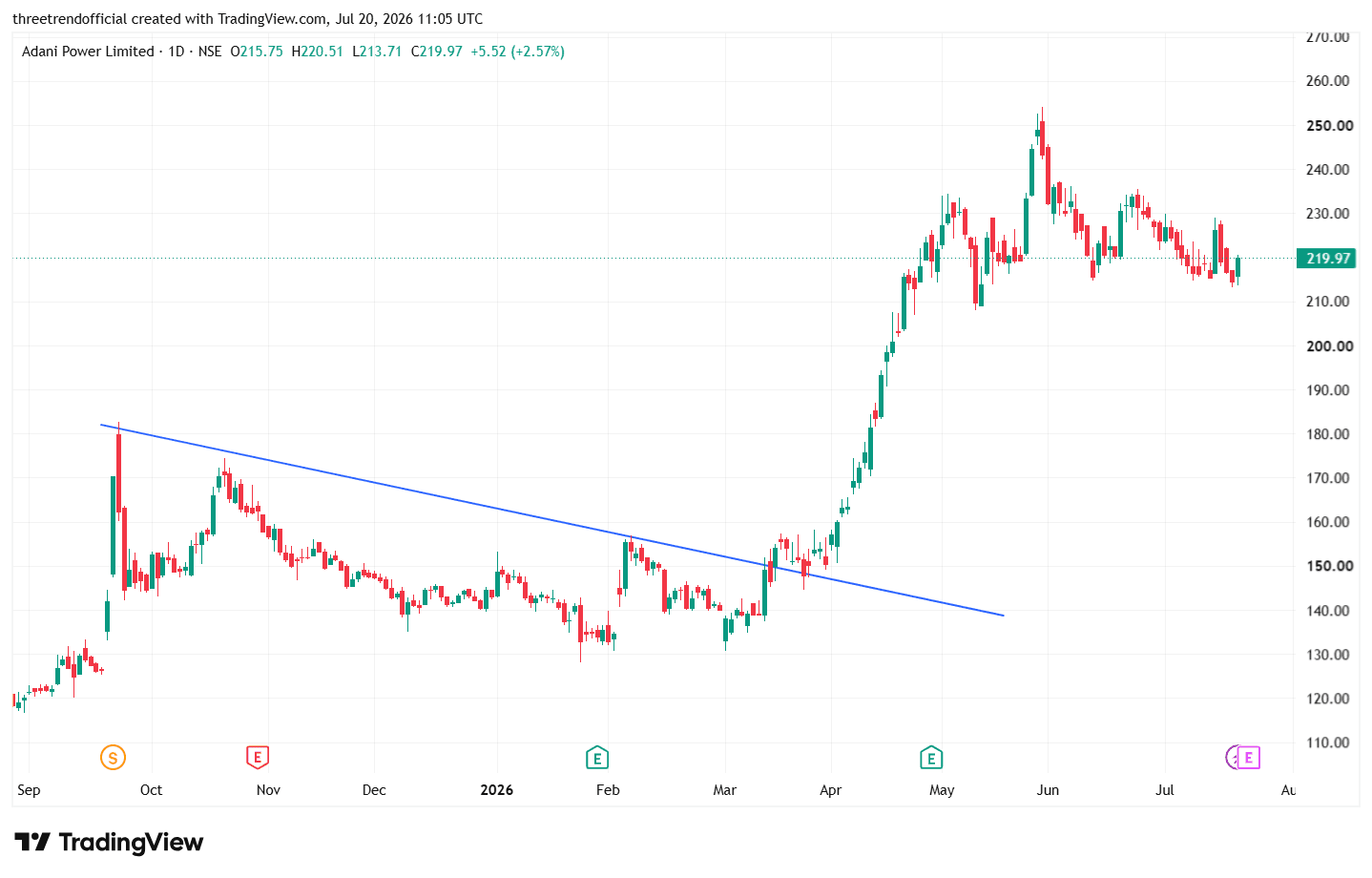Click the May label on time axis
The height and width of the screenshot is (878, 1372).
coord(942,790)
